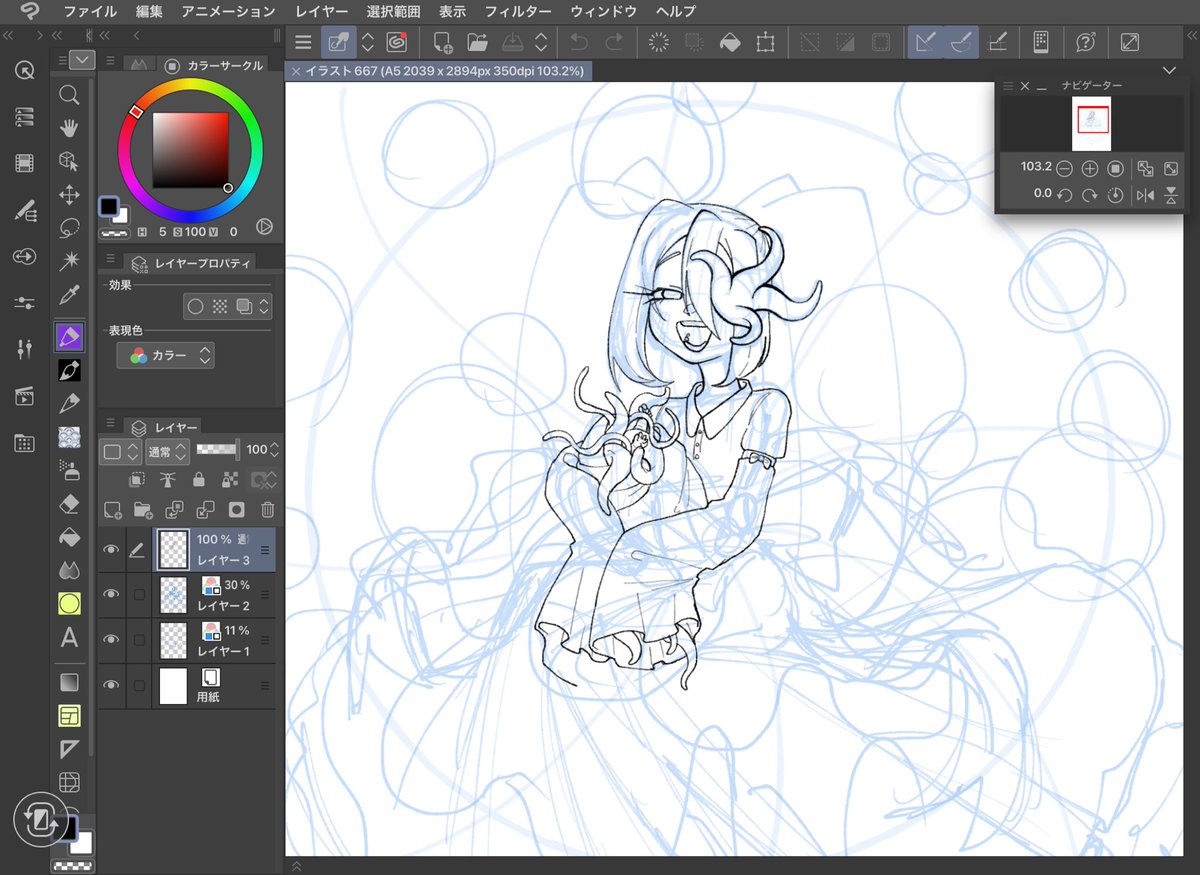
Task: Tick edit checkbox for レイヤー 2
Action: pos(139,595)
